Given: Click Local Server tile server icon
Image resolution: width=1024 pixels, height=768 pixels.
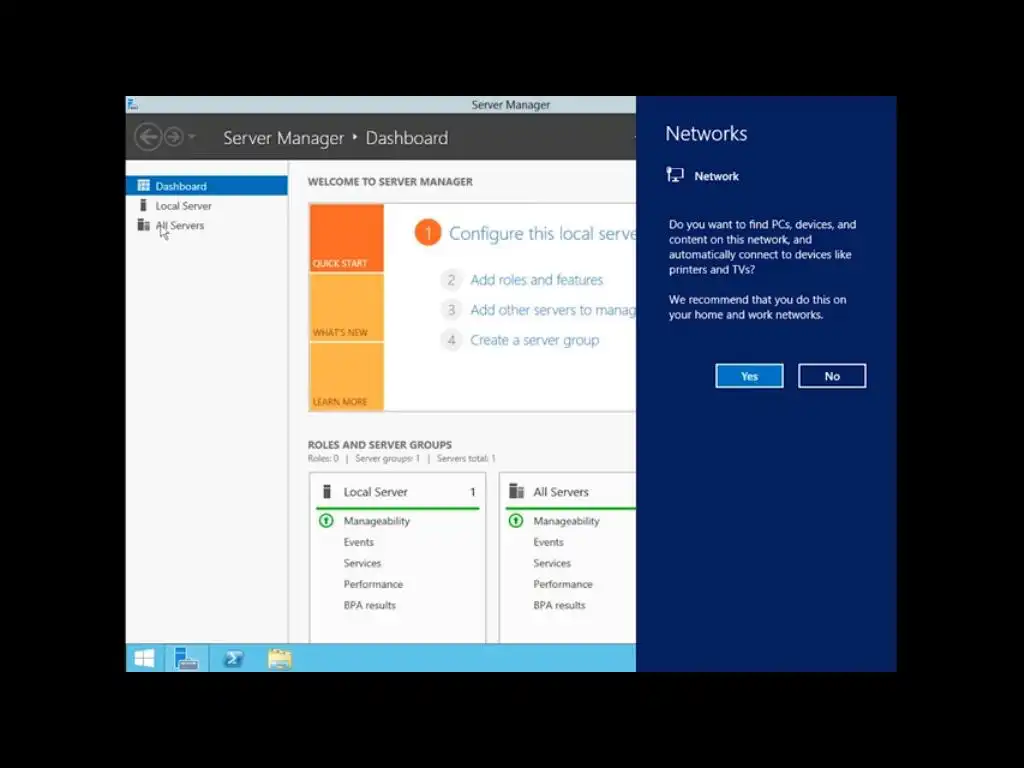Looking at the screenshot, I should coord(327,491).
